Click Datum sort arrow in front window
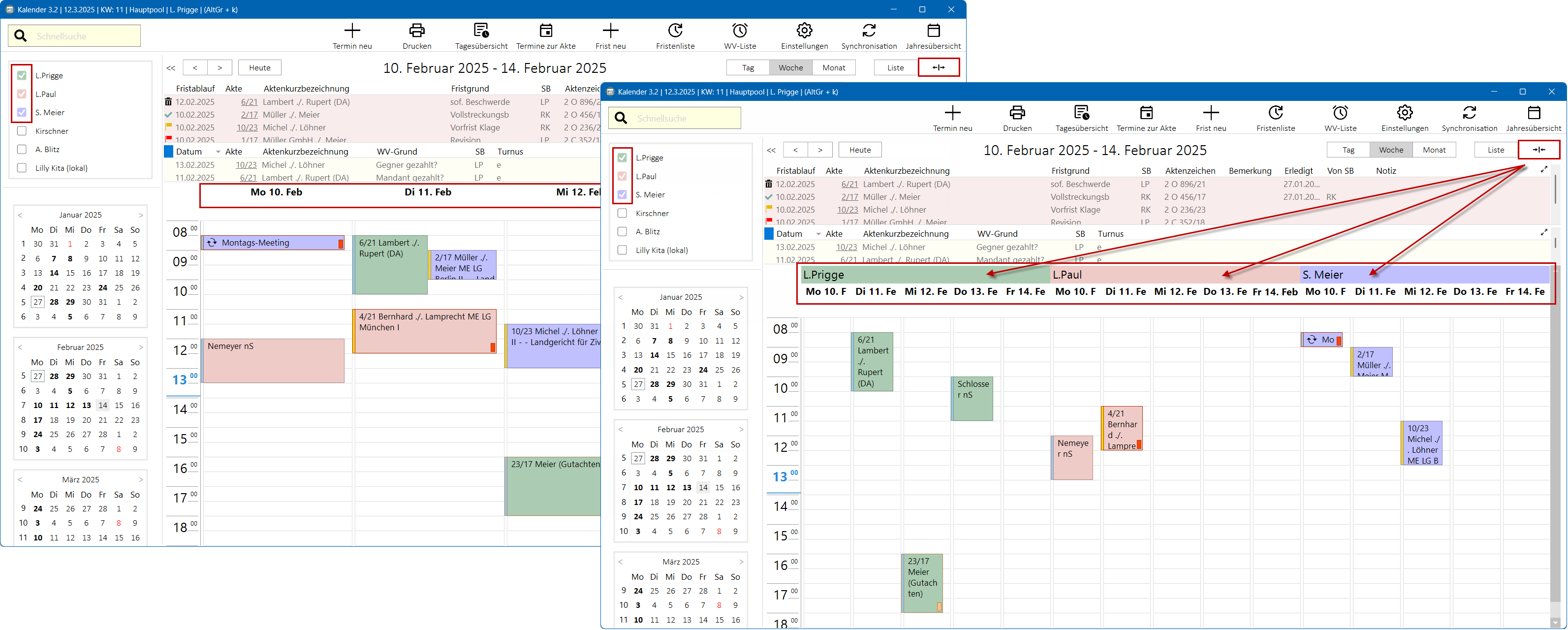The image size is (1568, 630). pos(818,234)
